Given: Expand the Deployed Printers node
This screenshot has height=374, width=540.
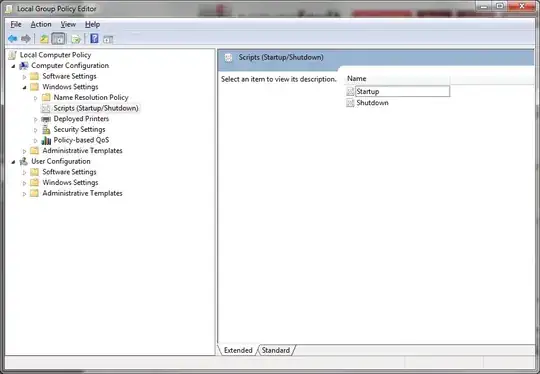Looking at the screenshot, I should [x=35, y=119].
